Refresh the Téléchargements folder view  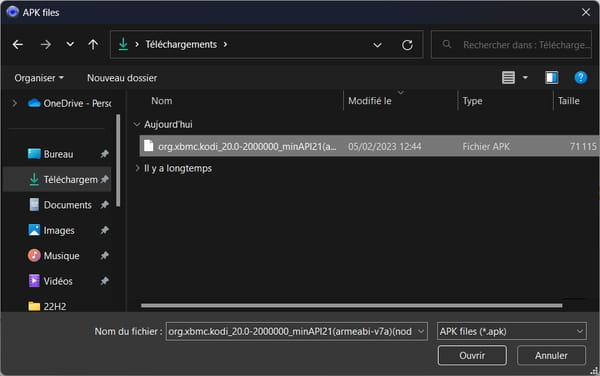tap(407, 45)
